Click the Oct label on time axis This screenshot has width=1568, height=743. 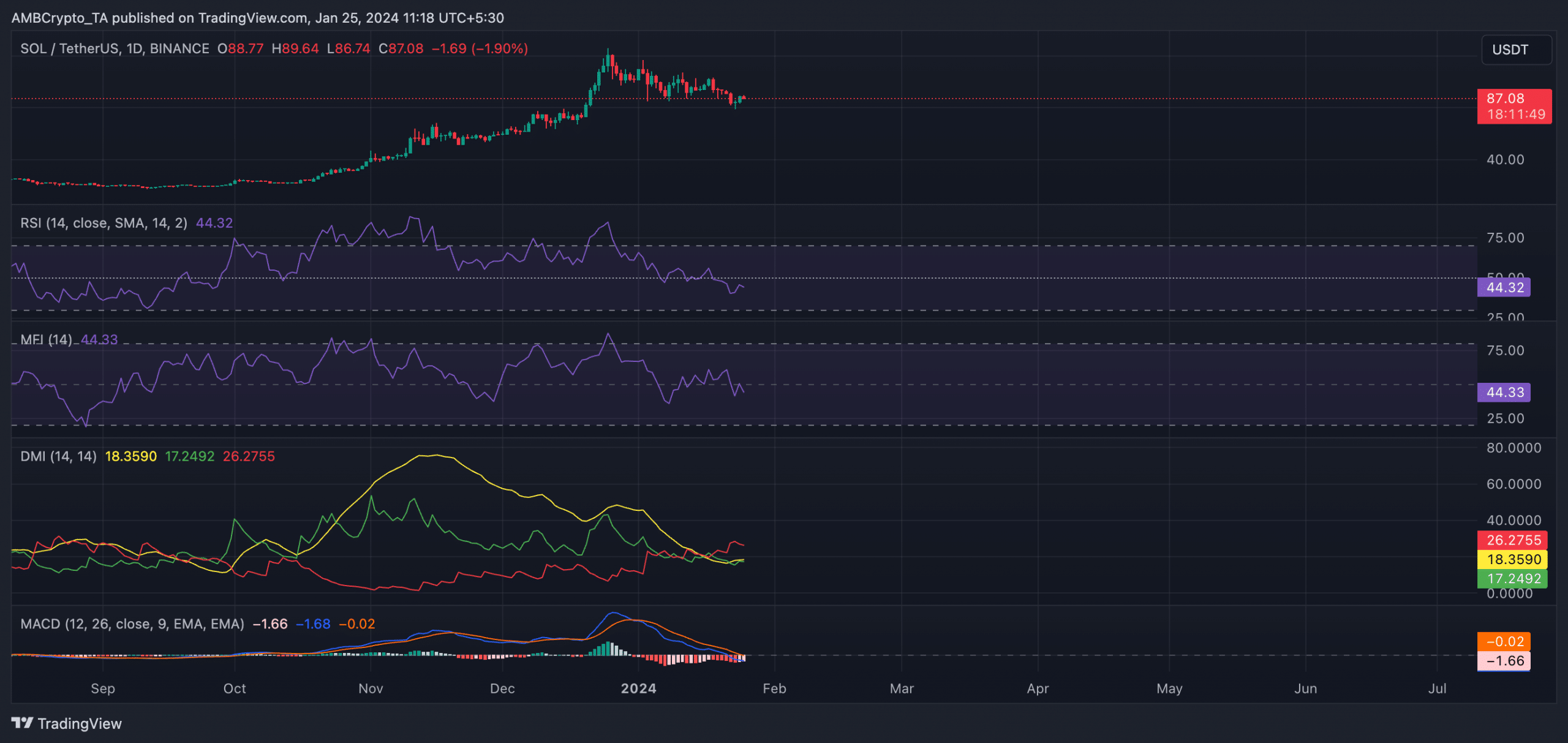[235, 688]
